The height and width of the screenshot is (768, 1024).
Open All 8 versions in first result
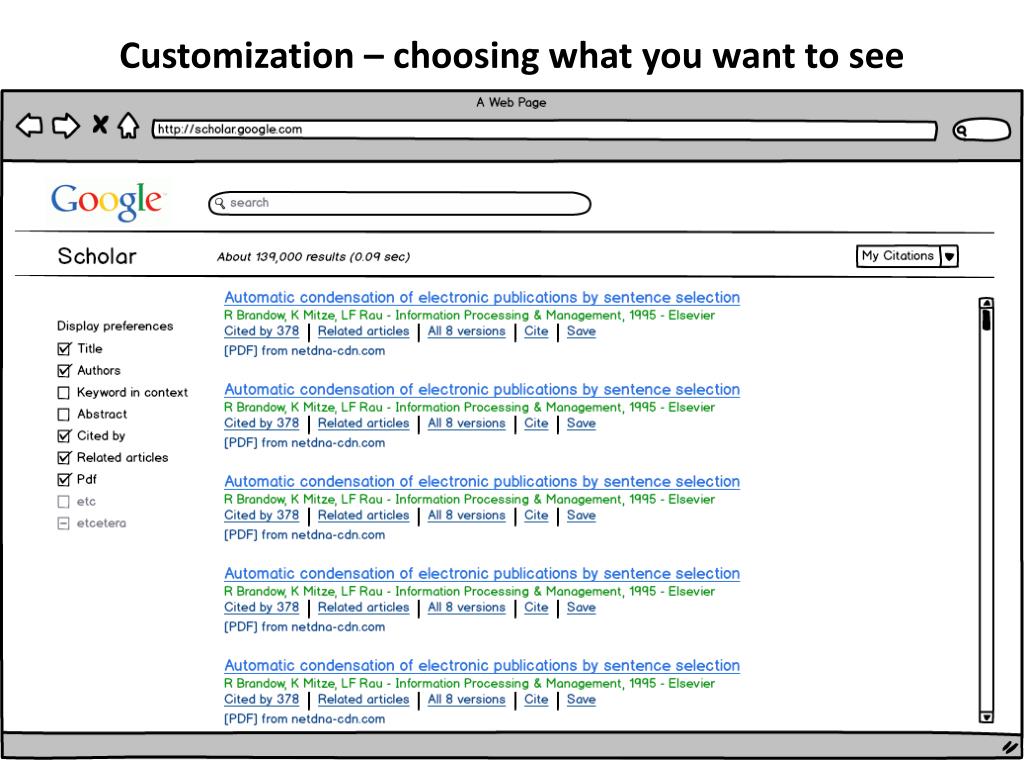(466, 331)
